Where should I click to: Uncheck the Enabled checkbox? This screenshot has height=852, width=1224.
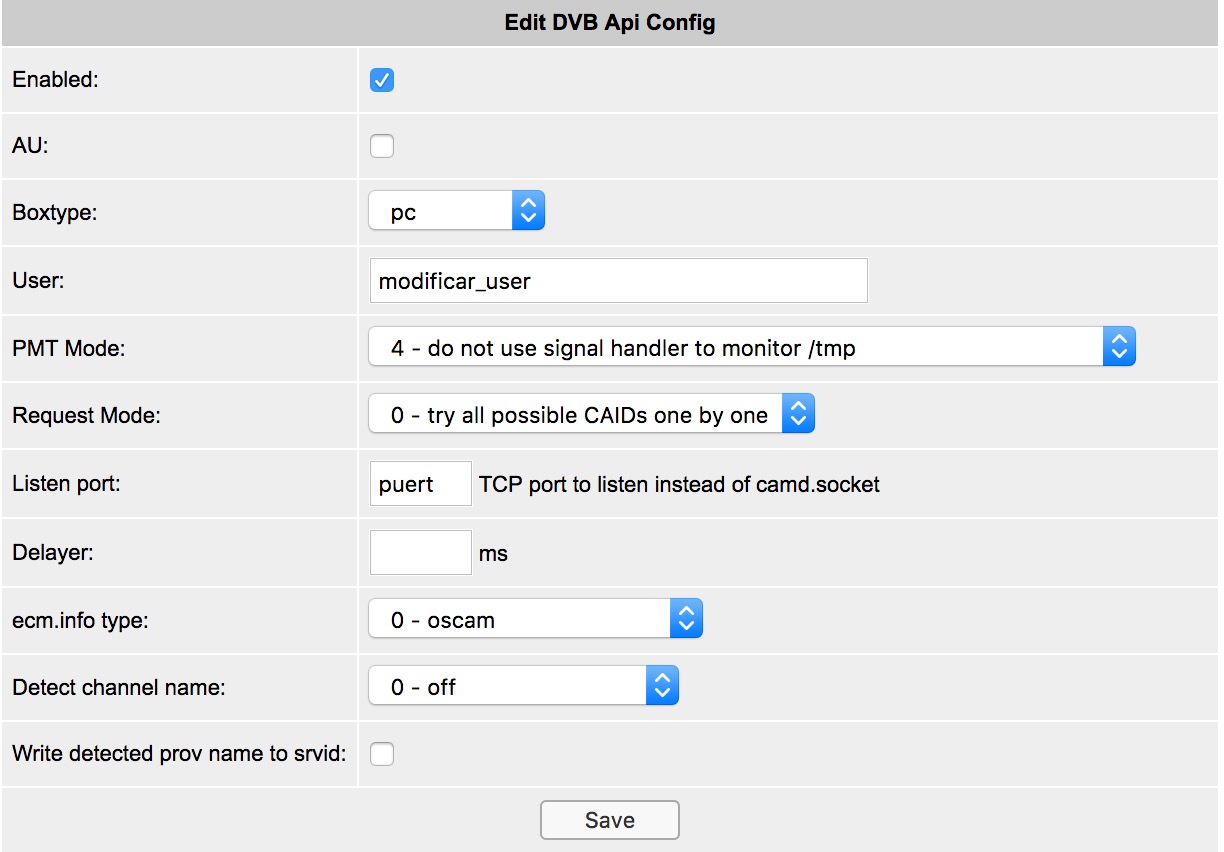(x=382, y=80)
